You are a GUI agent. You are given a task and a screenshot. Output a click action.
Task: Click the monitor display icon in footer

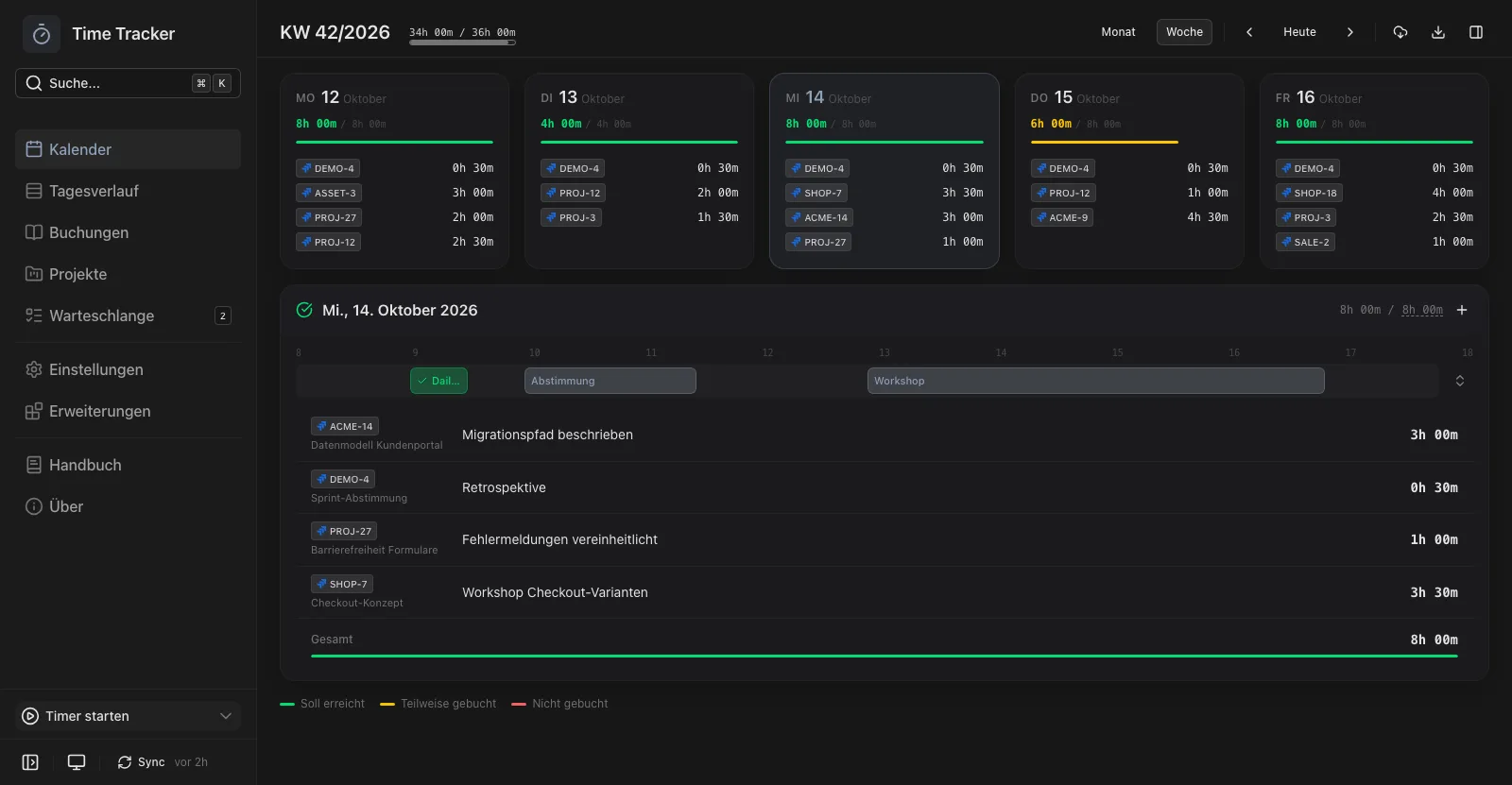(77, 762)
